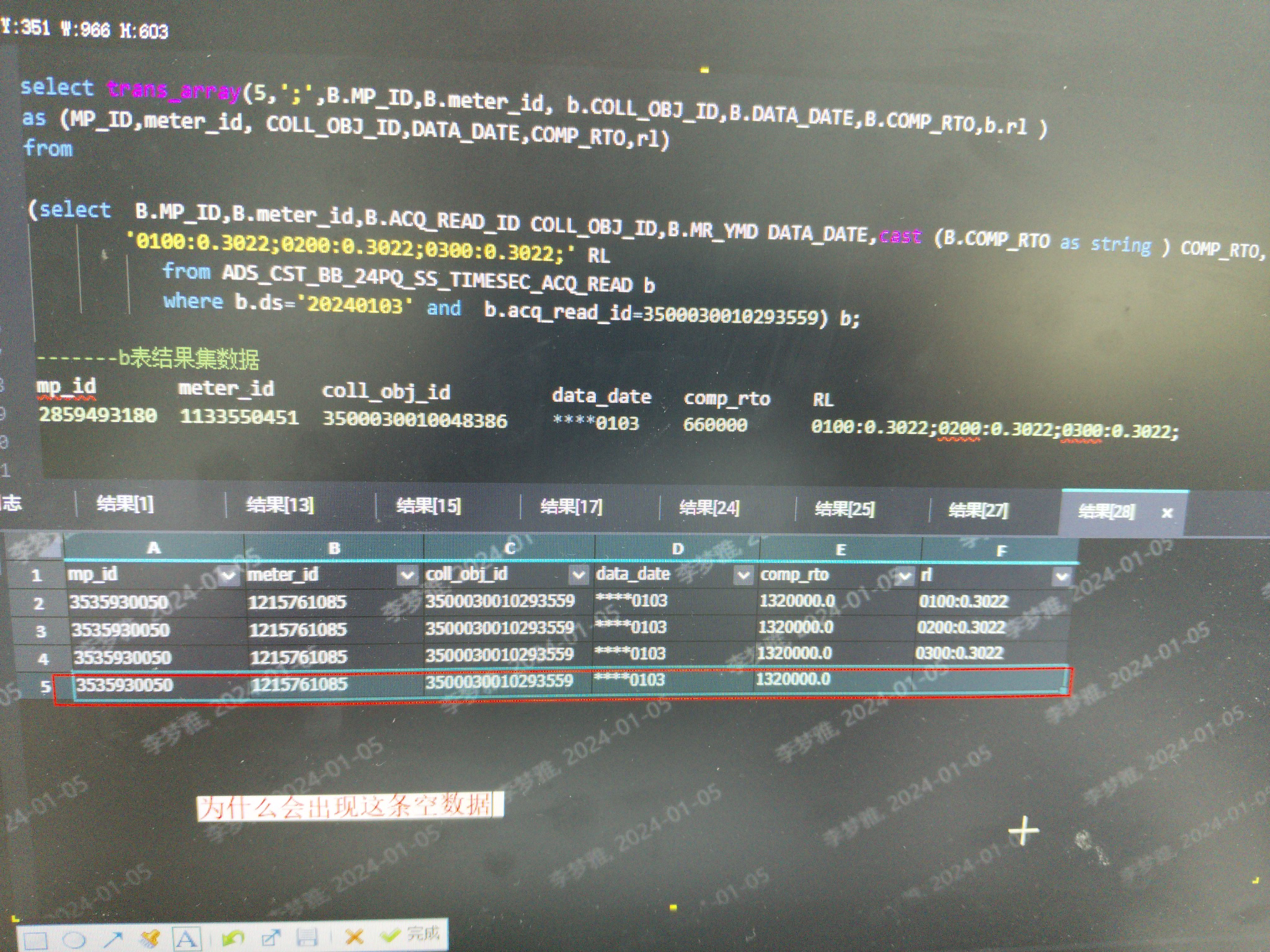Click the cast keyword in the subquery

tap(900, 237)
